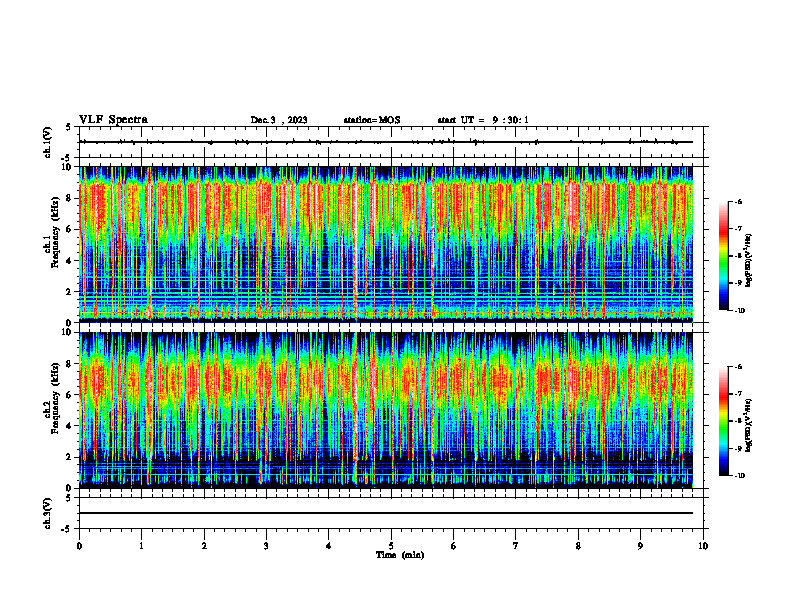
Task: Click the "5" tick label on ch.1(V) axis
Action: point(68,127)
